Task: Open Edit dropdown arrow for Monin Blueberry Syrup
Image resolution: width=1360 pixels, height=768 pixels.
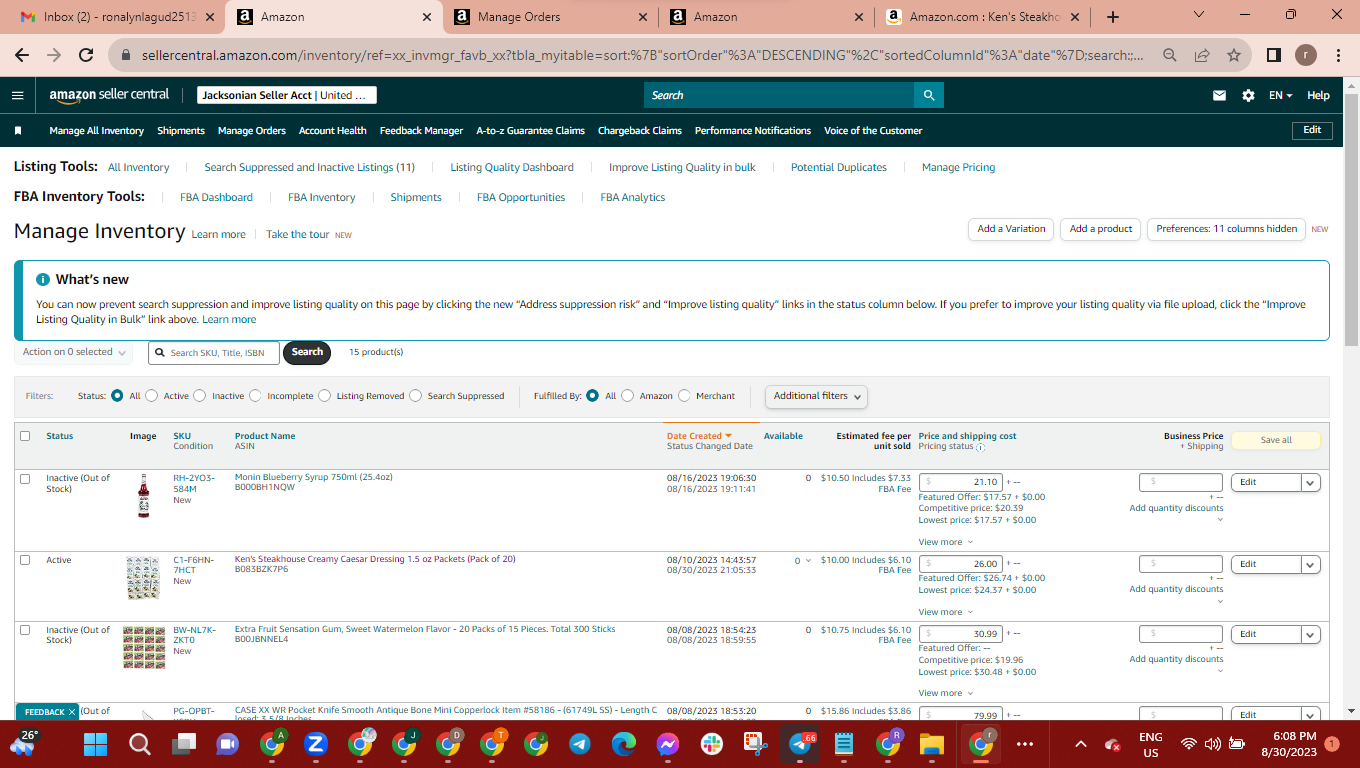Action: pos(1310,483)
